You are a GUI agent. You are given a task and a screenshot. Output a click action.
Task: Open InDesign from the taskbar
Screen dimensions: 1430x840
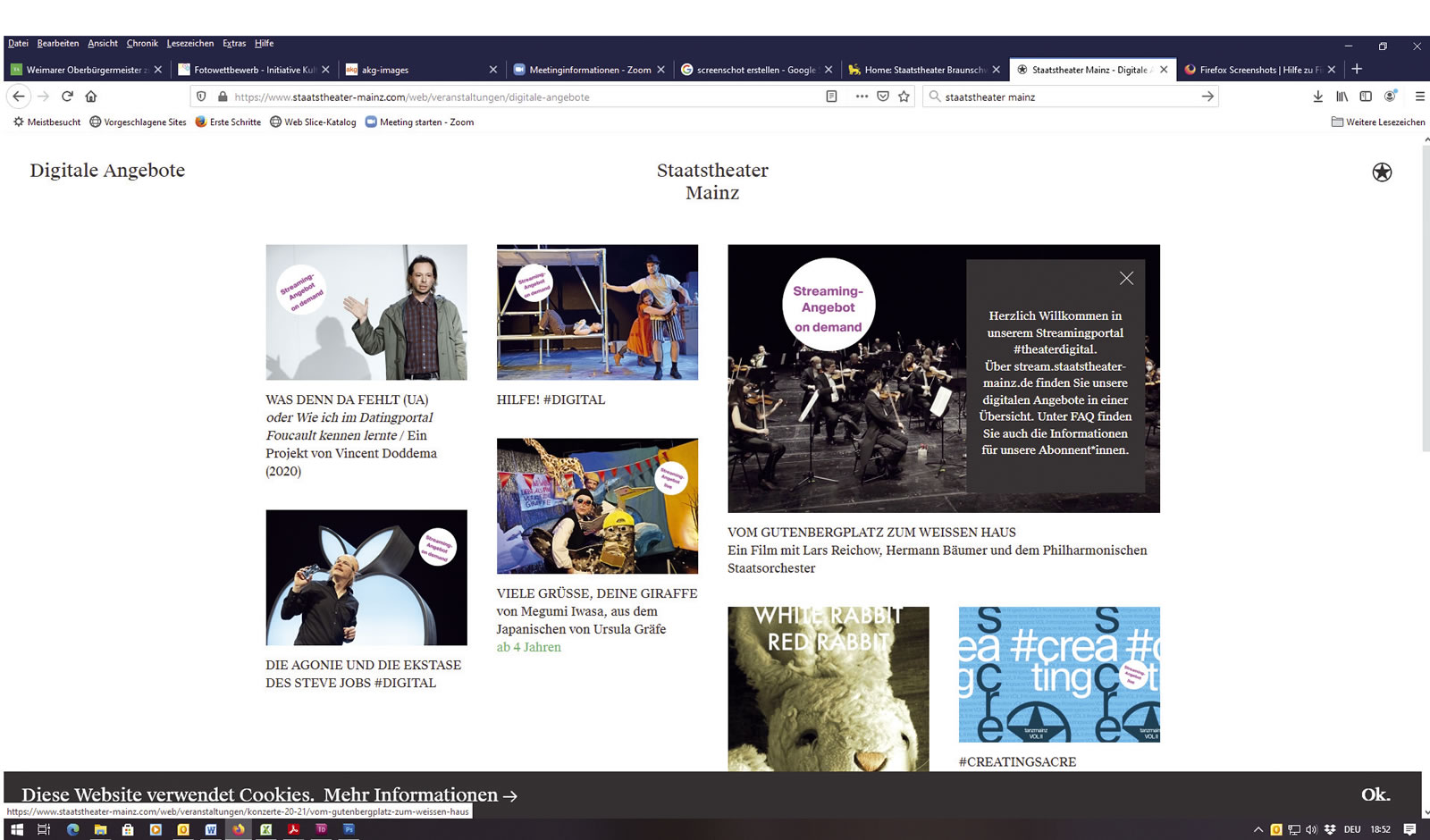click(321, 829)
